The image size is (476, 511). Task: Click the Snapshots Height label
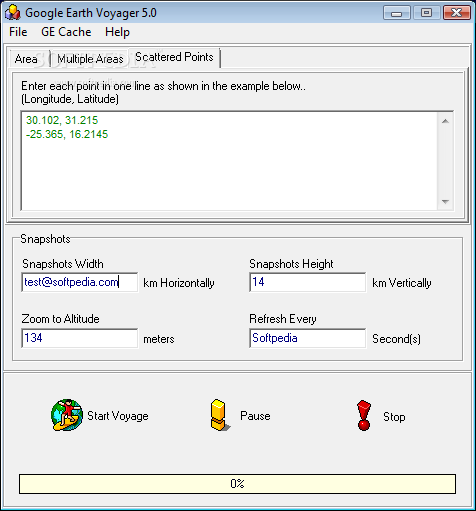coord(291,264)
